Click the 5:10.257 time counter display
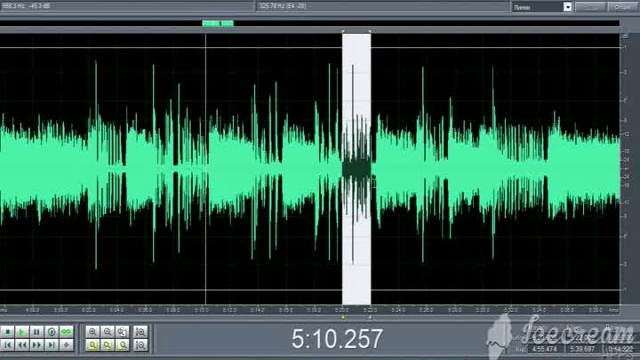 point(337,339)
